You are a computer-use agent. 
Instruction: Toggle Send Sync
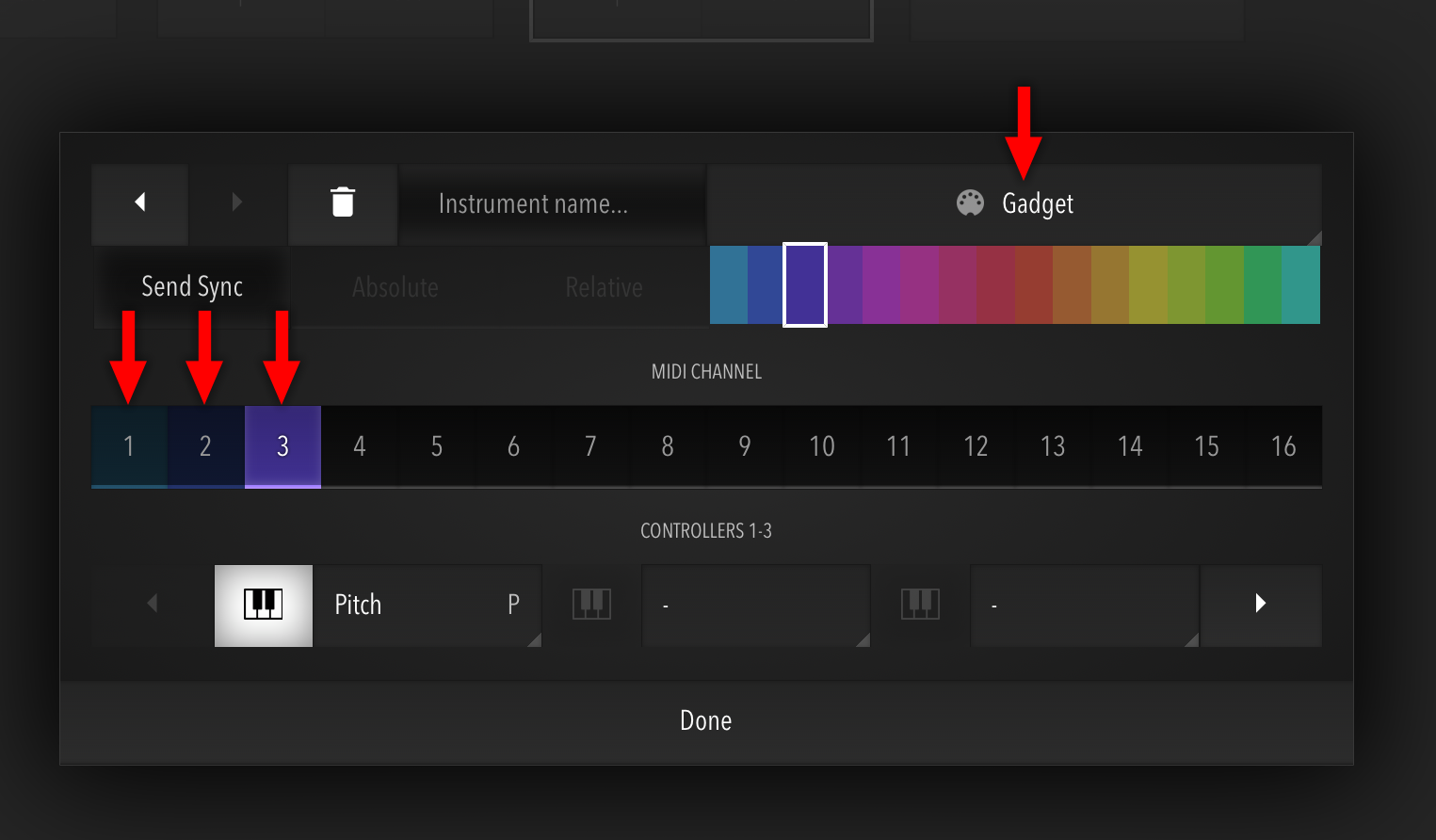pos(192,286)
